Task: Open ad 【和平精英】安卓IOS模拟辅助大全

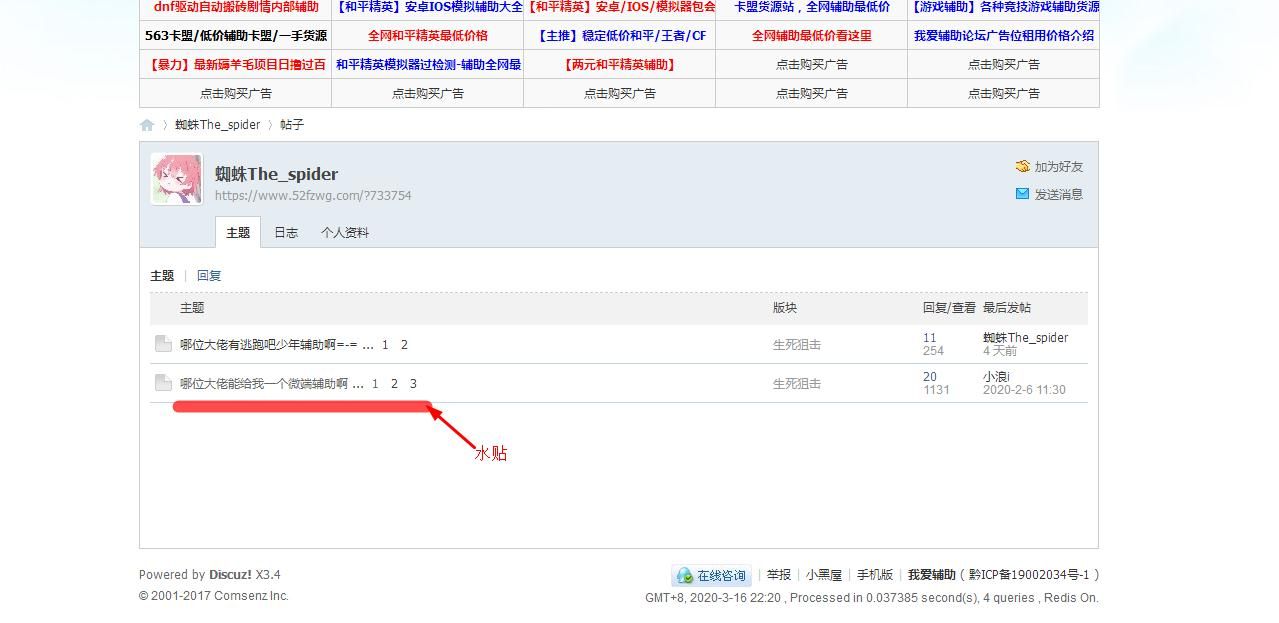Action: (x=428, y=7)
